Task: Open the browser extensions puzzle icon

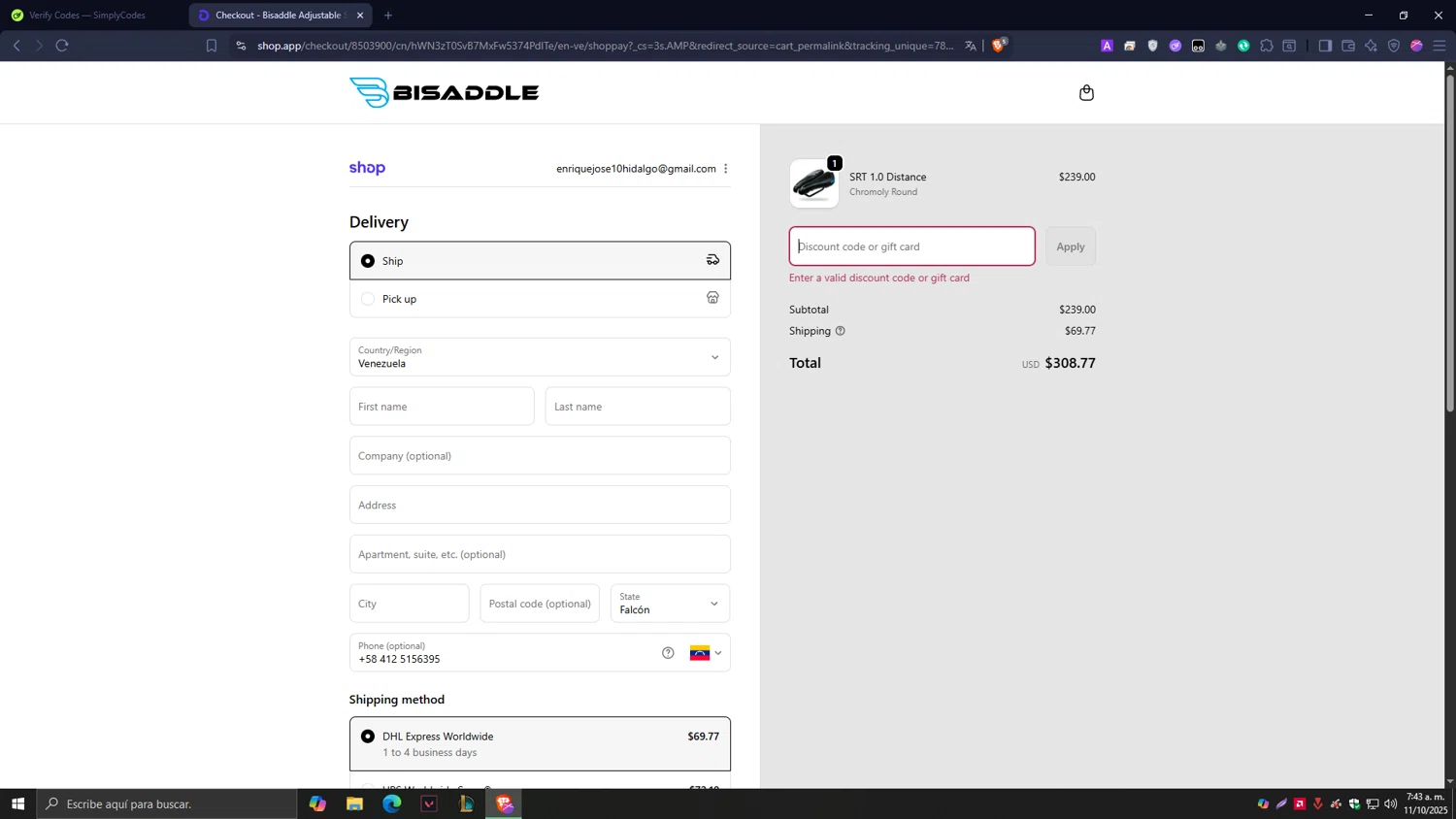Action: (1267, 46)
